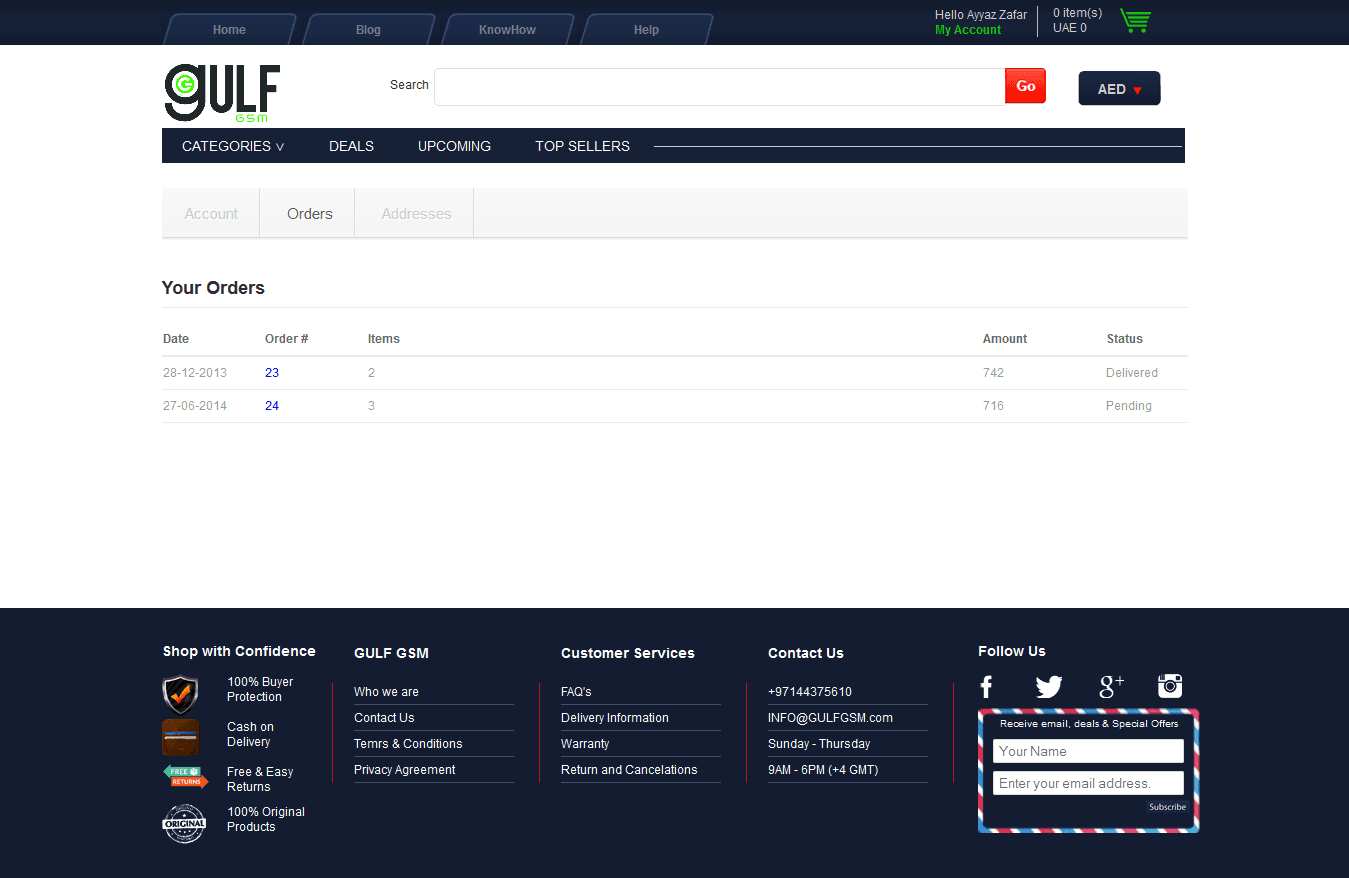
Task: Open order number 23
Action: click(272, 373)
